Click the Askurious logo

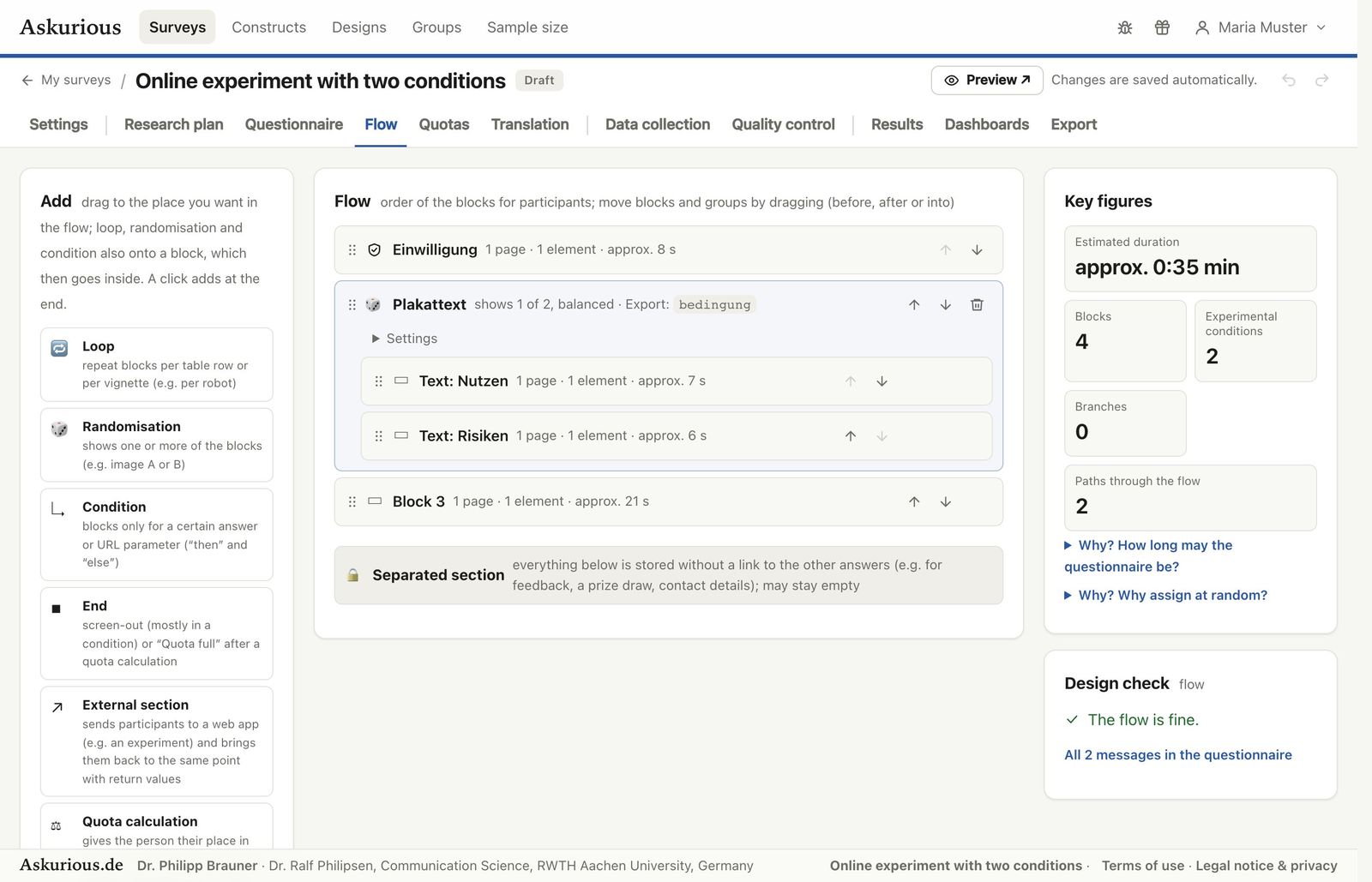pos(70,27)
